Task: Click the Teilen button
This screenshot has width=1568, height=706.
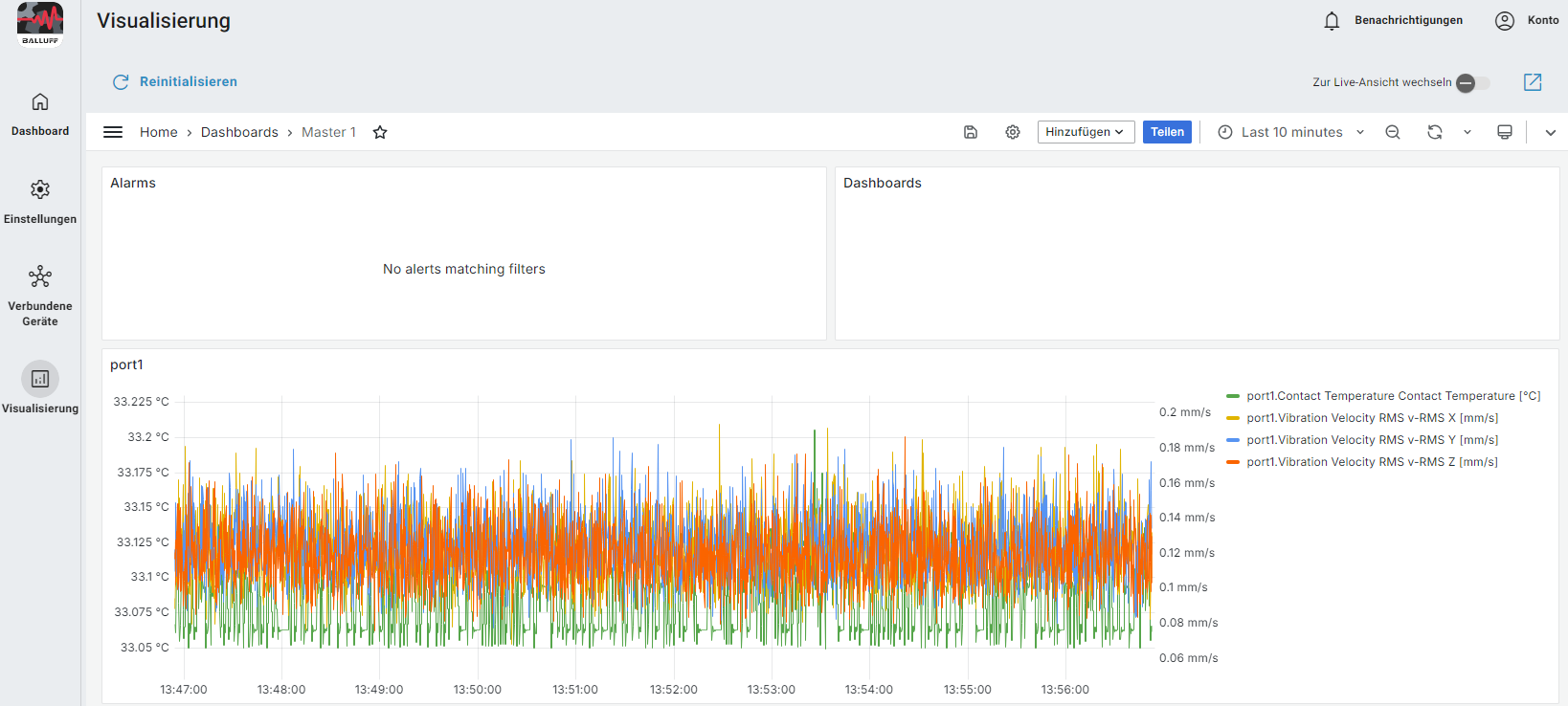Action: pyautogui.click(x=1167, y=132)
